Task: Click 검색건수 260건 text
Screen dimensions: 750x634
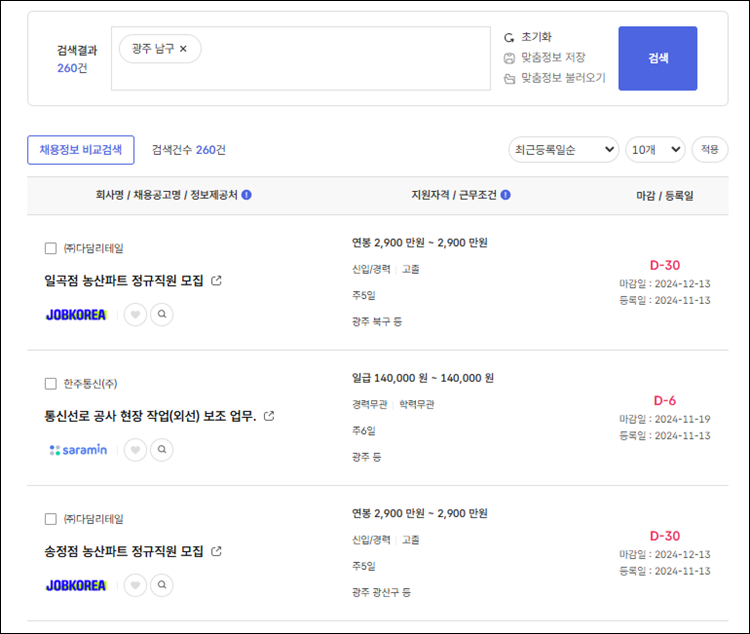Action: coord(188,150)
